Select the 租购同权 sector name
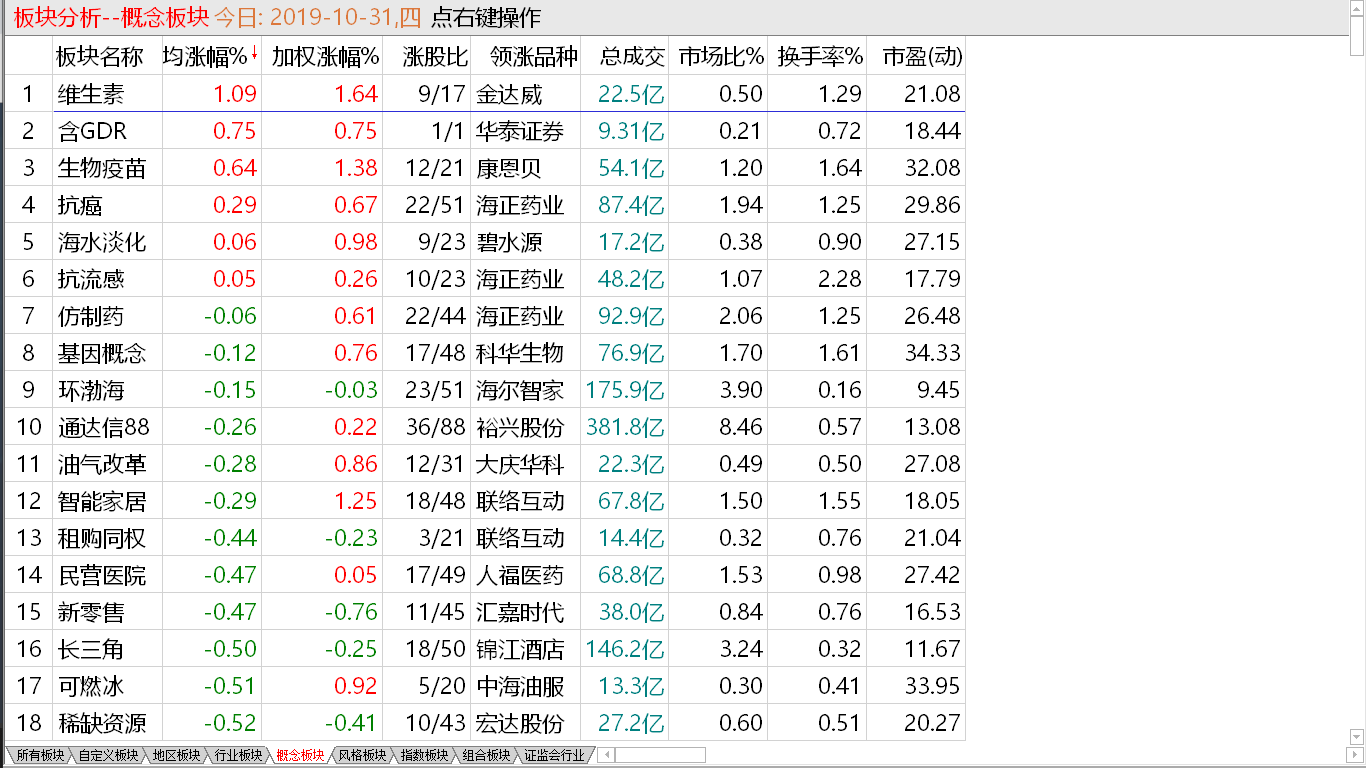This screenshot has width=1366, height=768. coord(101,538)
